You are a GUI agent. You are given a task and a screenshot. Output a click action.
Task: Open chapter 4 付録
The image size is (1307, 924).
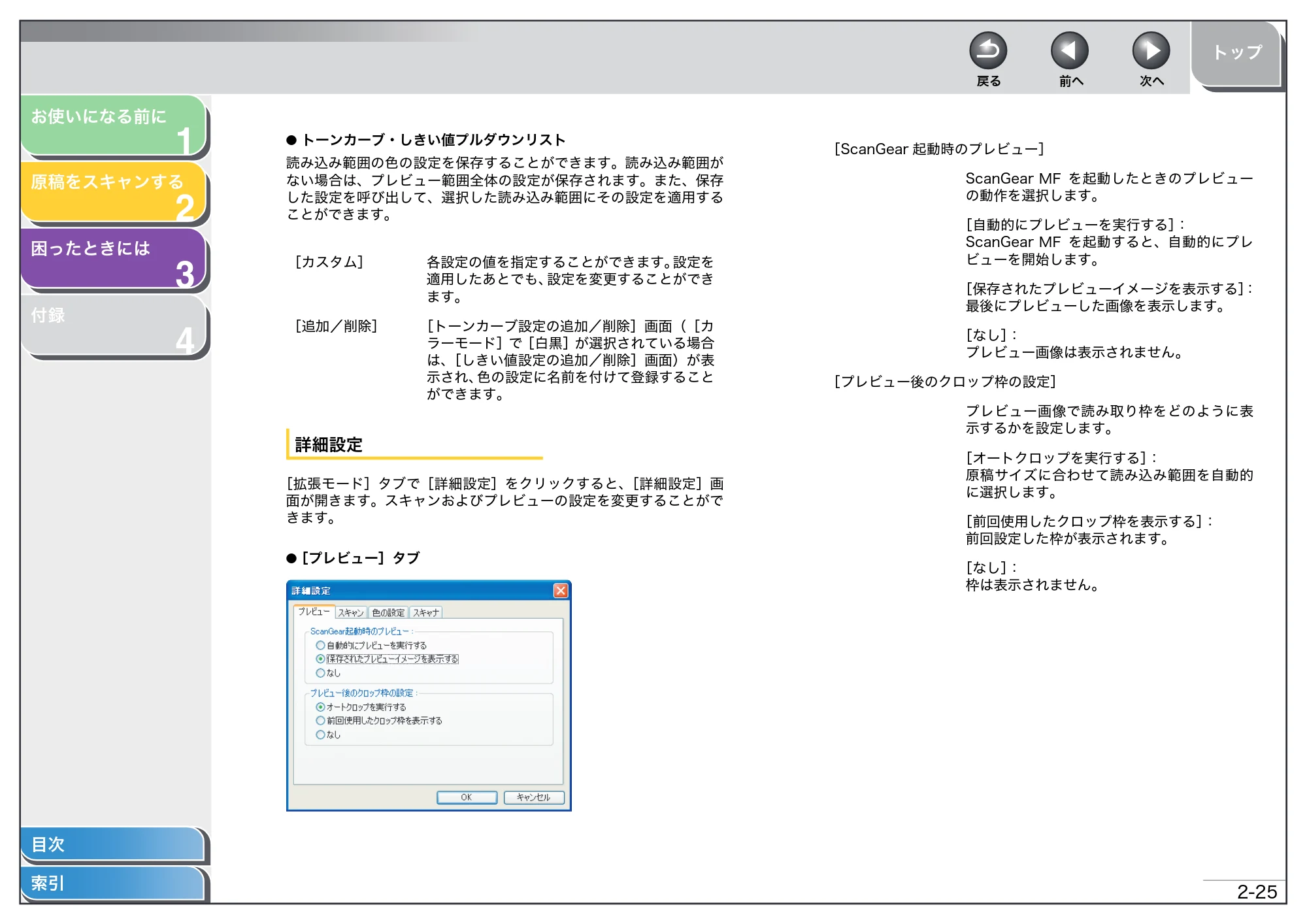(x=114, y=325)
